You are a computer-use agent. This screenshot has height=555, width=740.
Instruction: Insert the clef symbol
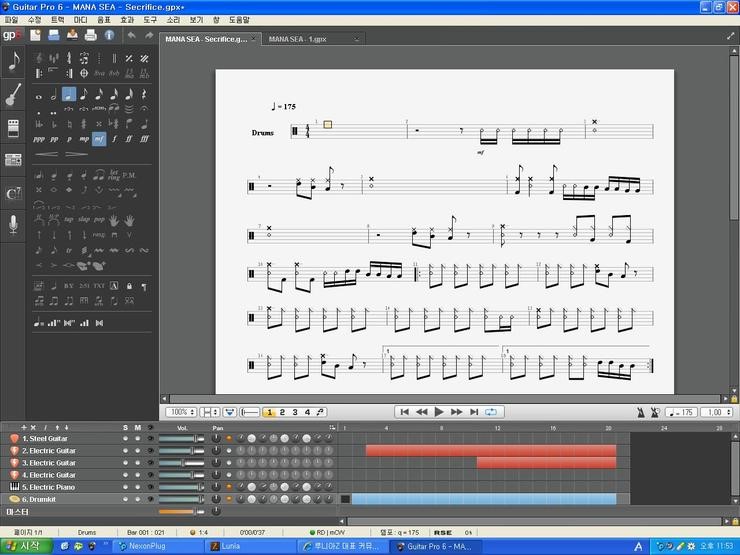39,58
